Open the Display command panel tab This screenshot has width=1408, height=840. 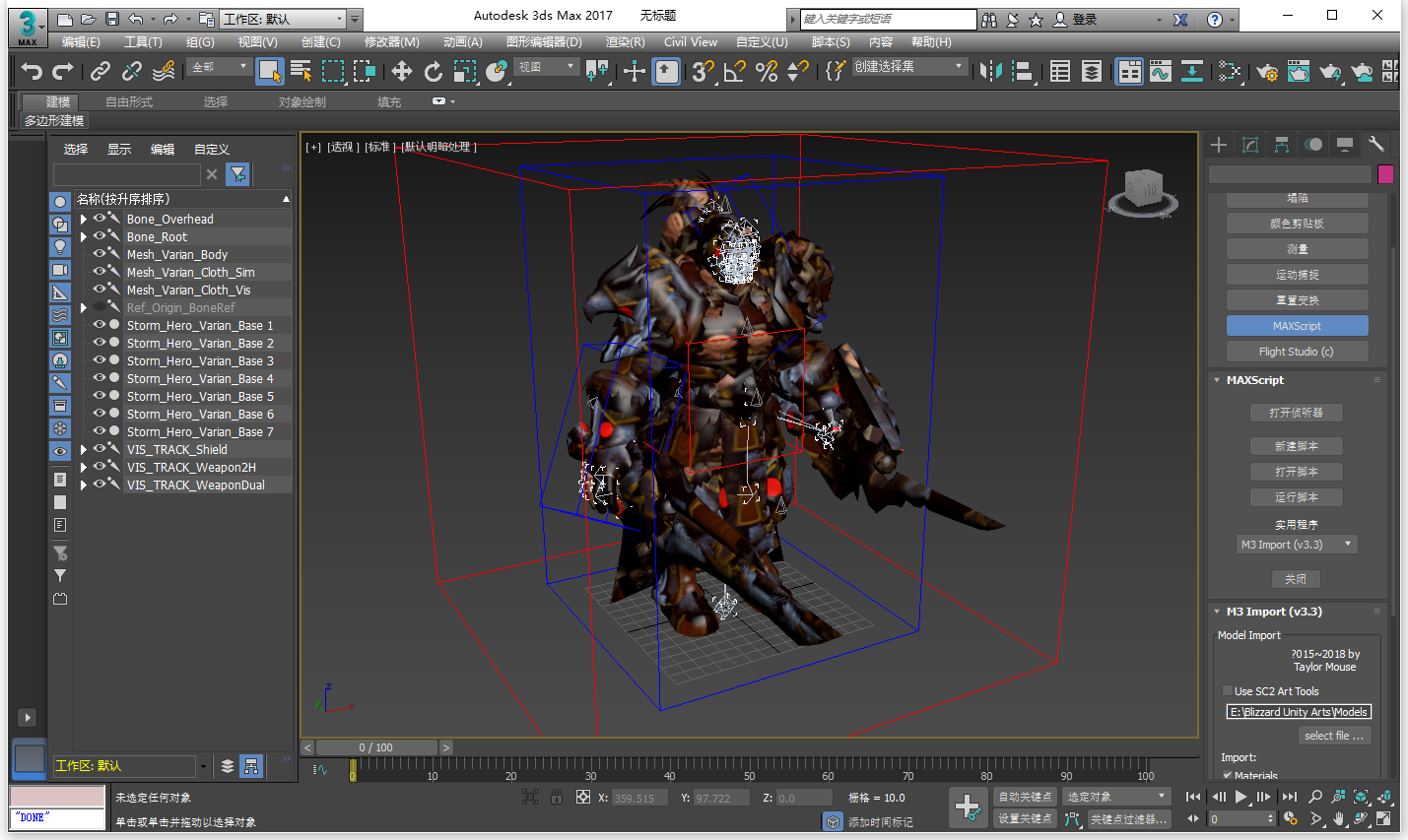[1345, 145]
